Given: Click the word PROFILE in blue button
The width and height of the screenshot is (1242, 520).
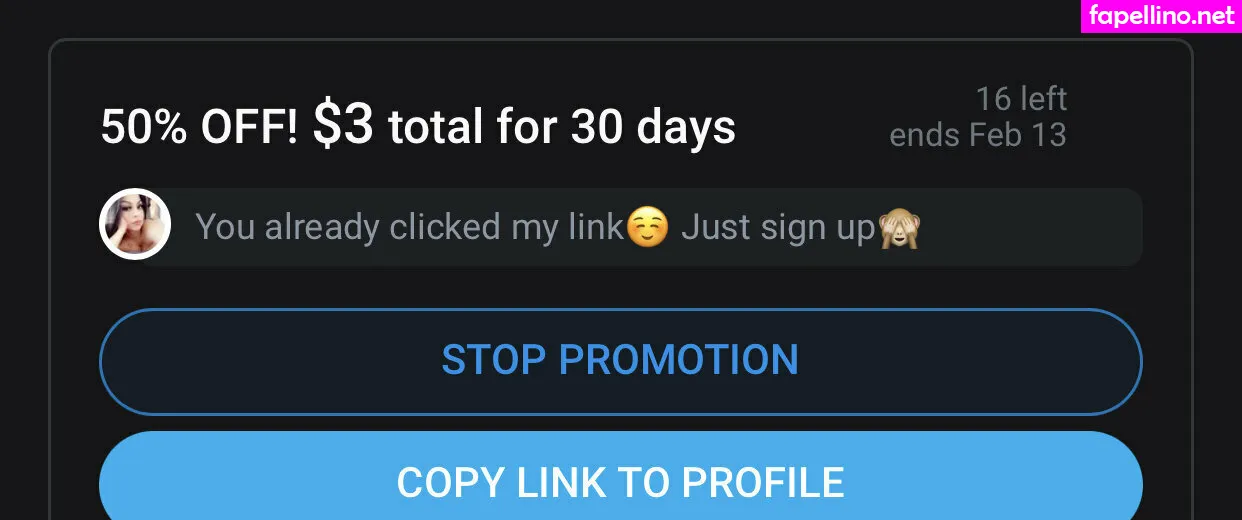Looking at the screenshot, I should 762,482.
